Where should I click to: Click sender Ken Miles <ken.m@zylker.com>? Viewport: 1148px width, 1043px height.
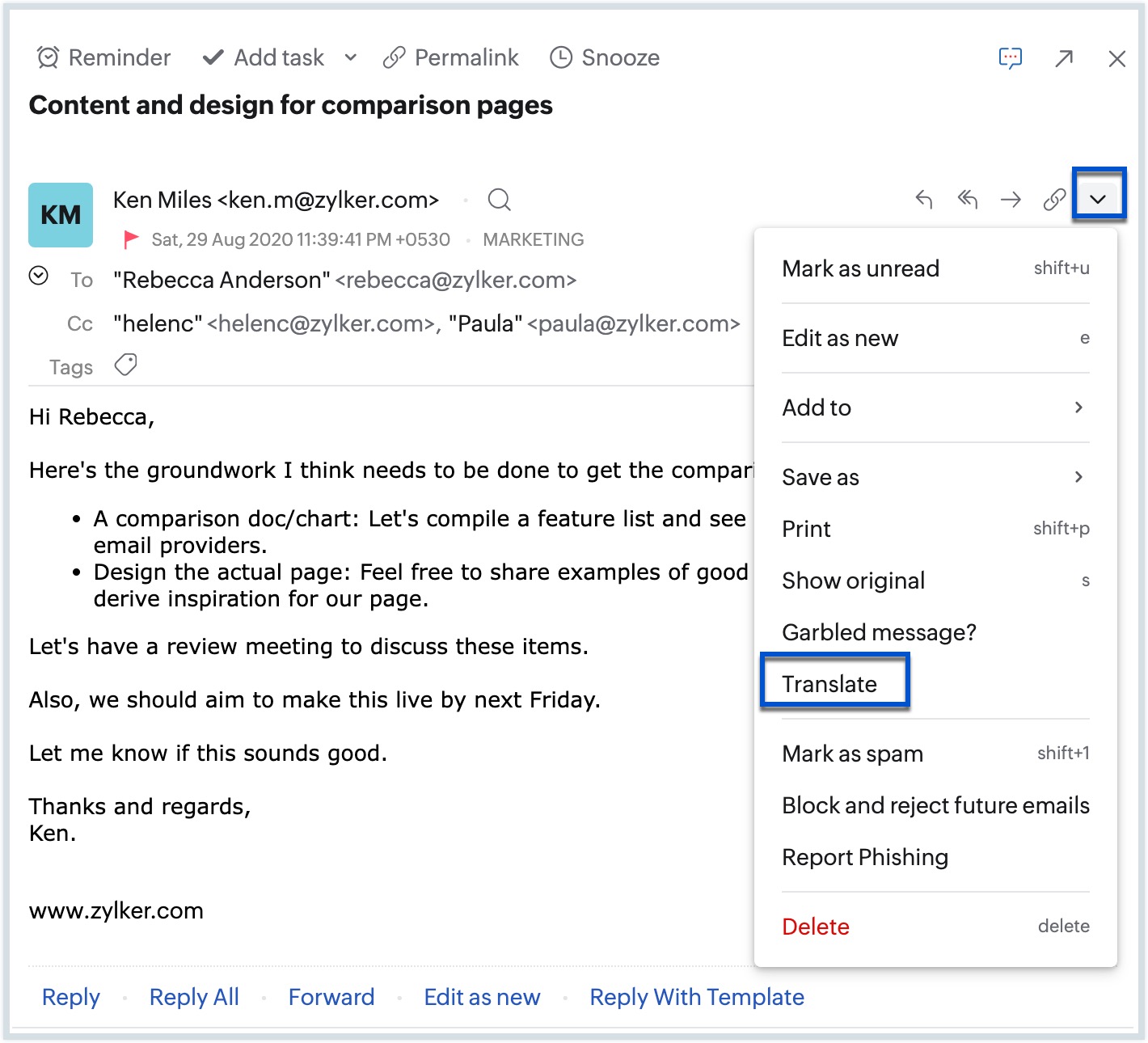click(x=276, y=200)
